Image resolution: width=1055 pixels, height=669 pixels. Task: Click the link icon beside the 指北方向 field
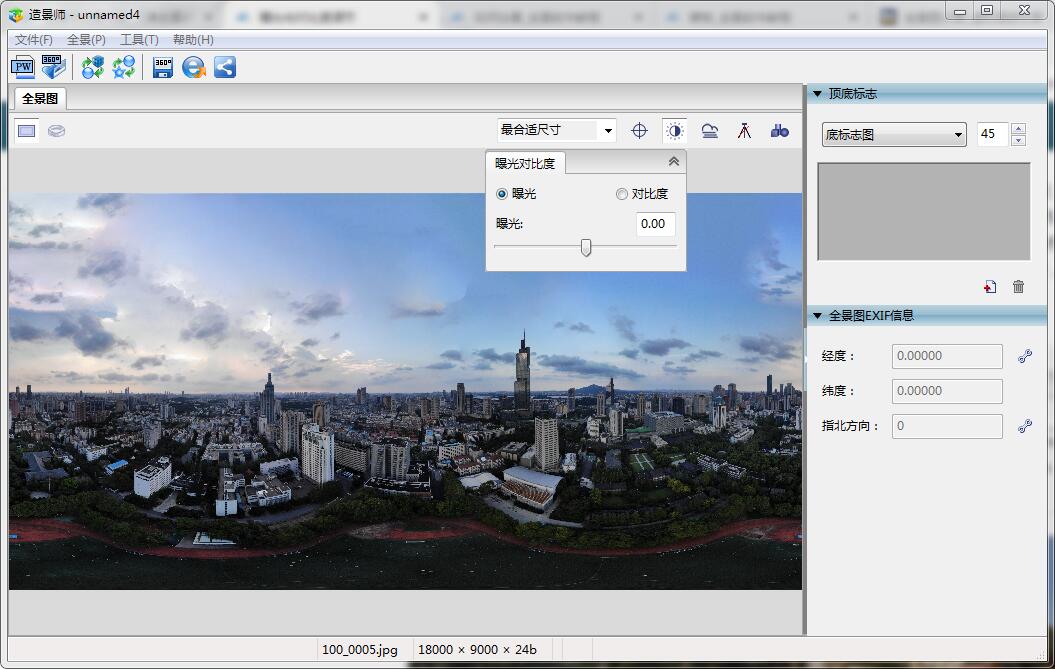1025,426
